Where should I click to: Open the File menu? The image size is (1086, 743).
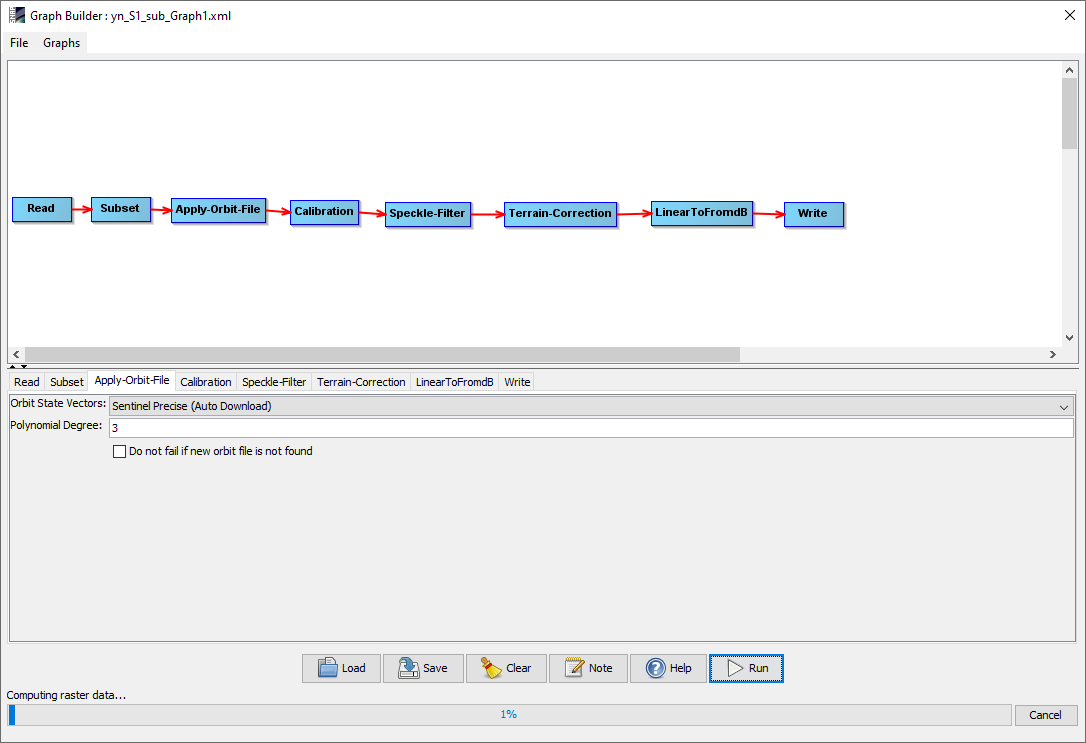click(x=19, y=43)
